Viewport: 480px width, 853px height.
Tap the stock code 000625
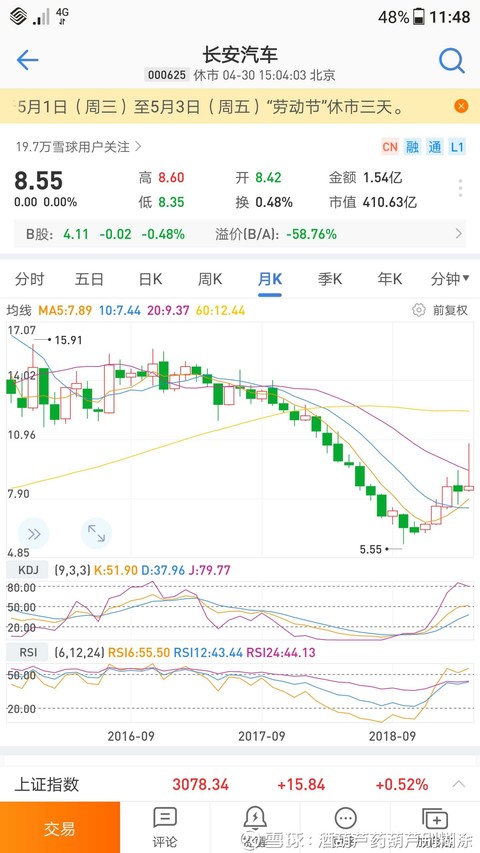[167, 75]
